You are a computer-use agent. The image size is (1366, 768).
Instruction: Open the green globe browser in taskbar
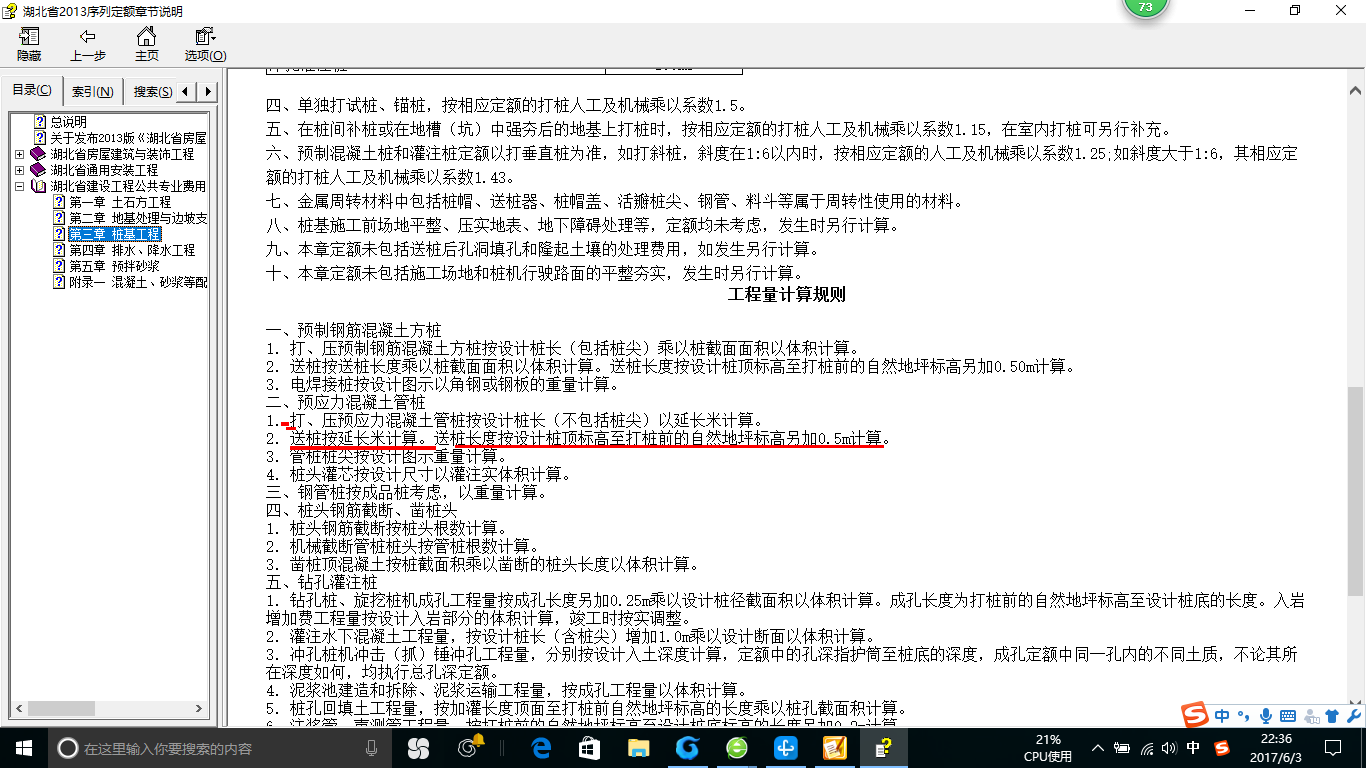[737, 748]
